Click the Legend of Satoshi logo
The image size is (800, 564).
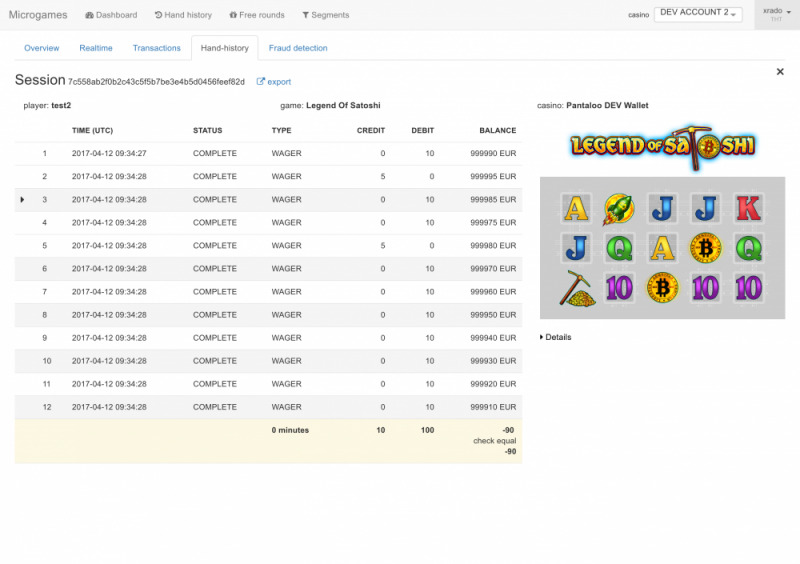click(662, 146)
